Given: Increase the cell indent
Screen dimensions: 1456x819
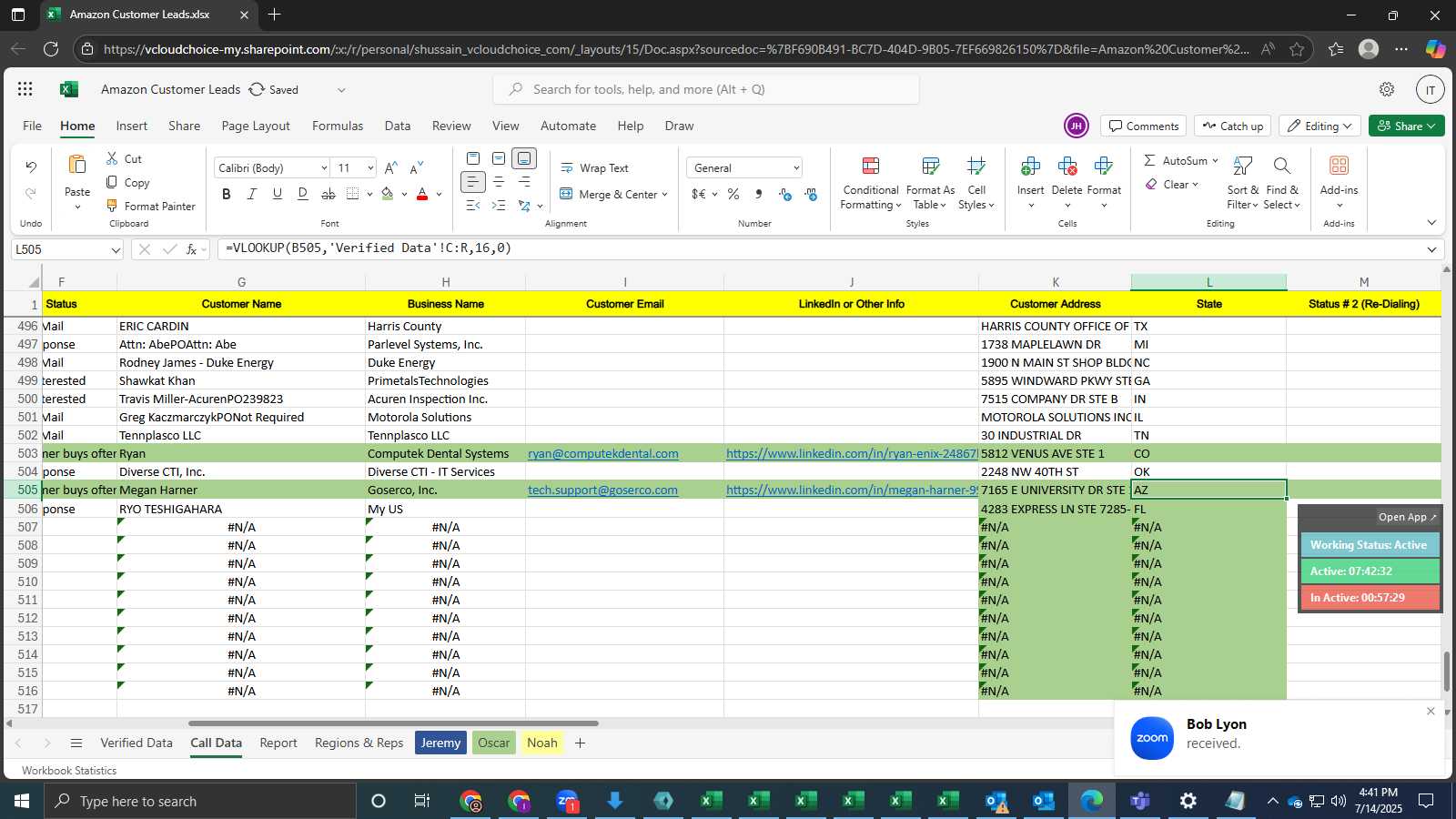Looking at the screenshot, I should (499, 206).
